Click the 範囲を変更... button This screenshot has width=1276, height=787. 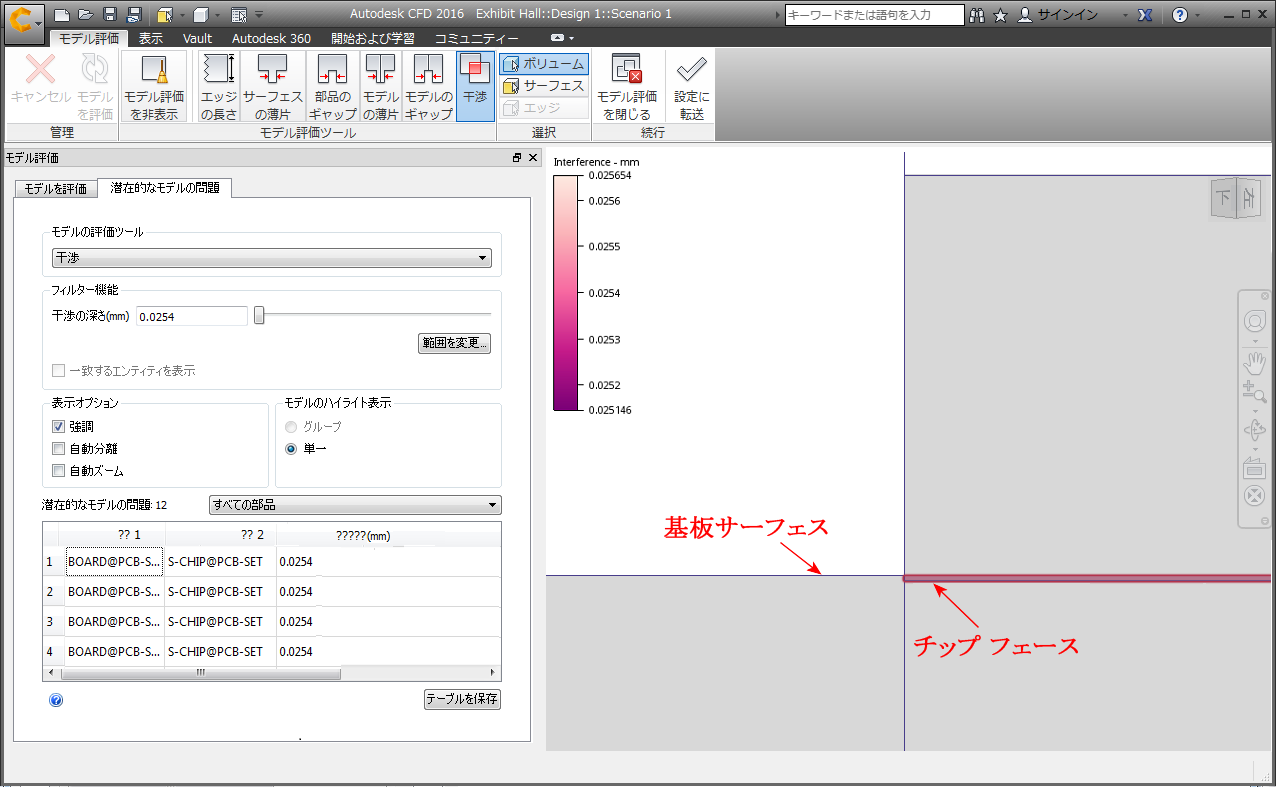coord(454,343)
